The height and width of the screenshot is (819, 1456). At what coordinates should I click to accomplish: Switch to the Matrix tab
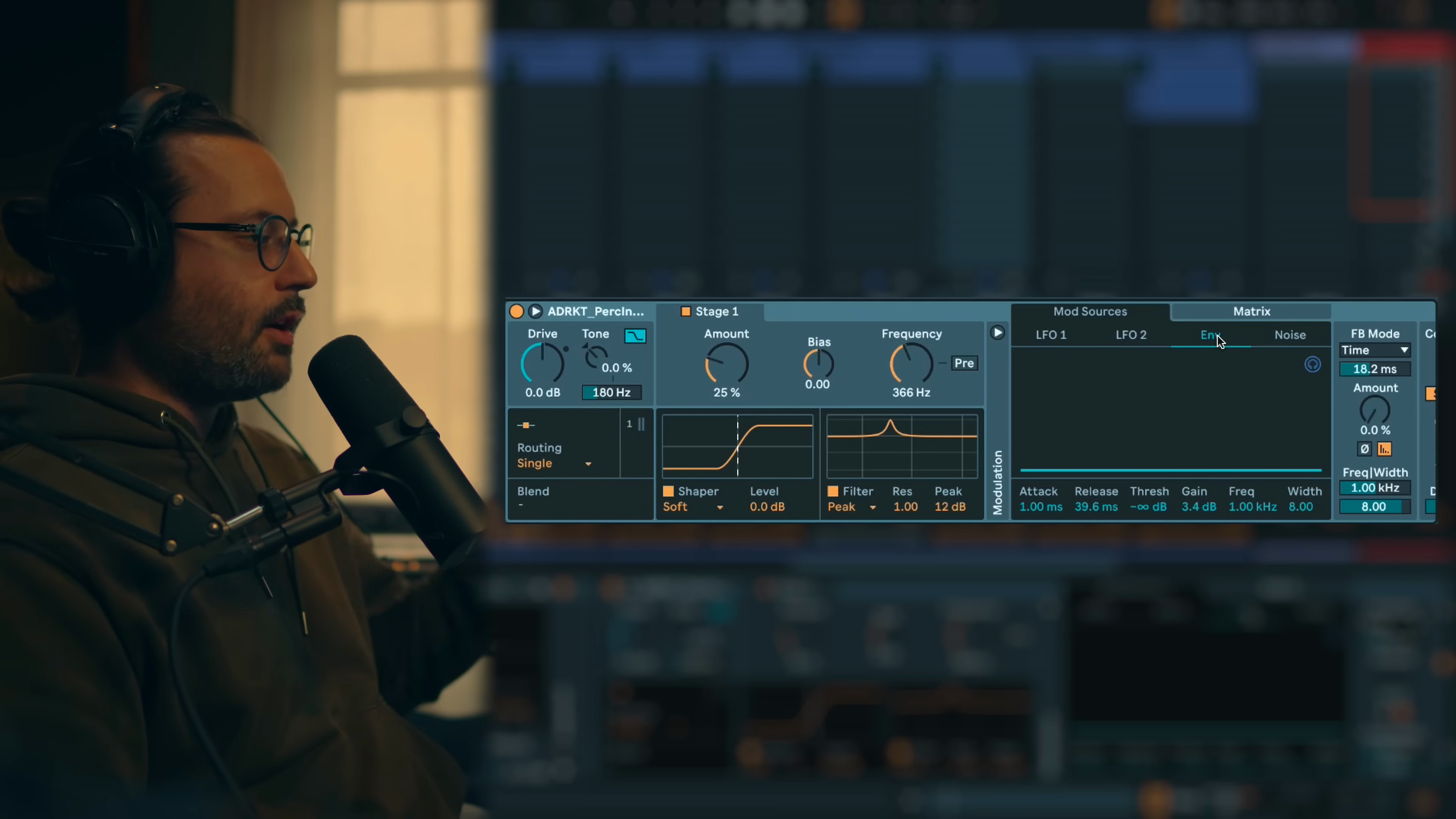pos(1251,311)
